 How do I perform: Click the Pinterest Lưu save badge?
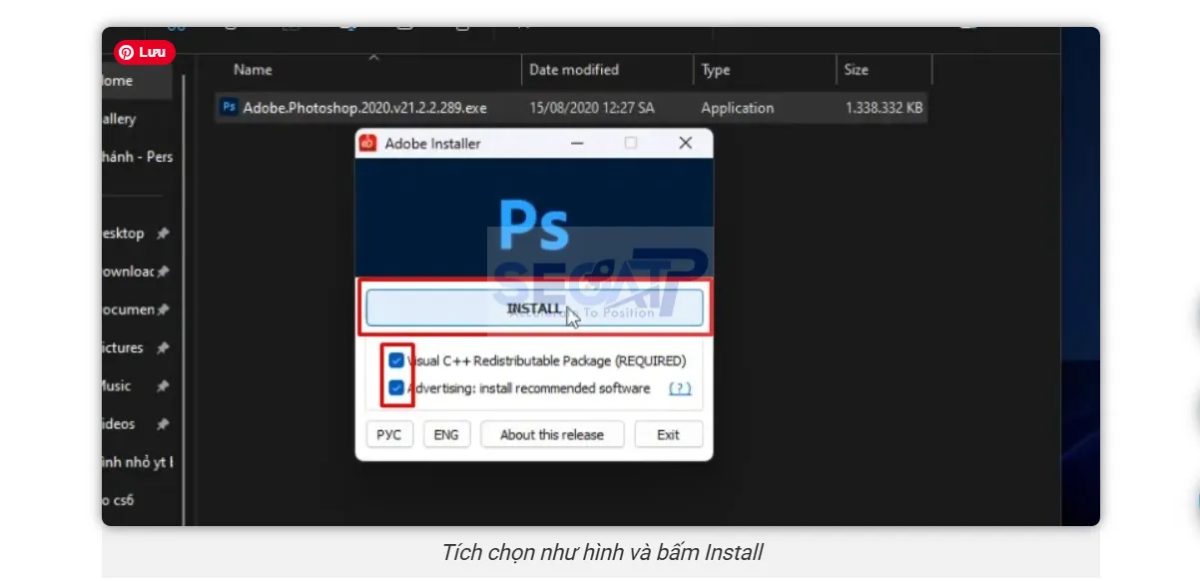click(144, 52)
